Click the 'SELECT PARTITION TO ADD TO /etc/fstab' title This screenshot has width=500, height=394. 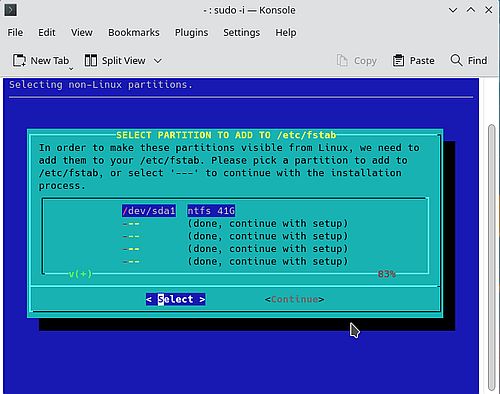click(x=226, y=135)
